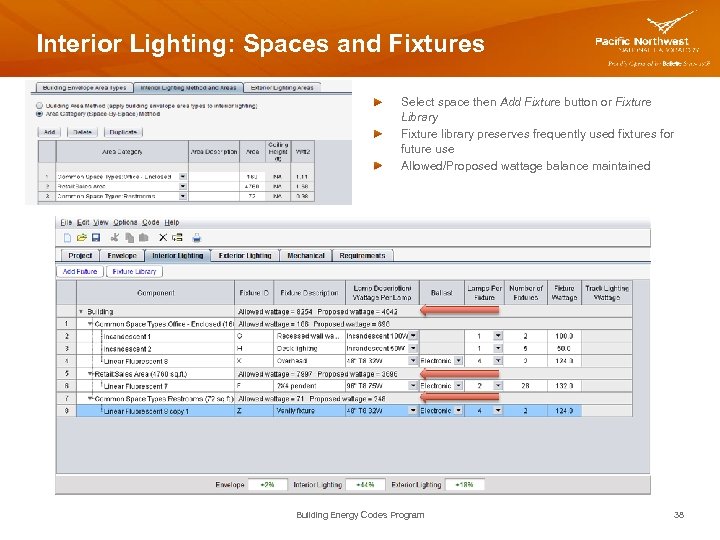
Task: Open lamps per fixture dropdown for Incandescent 1
Action: (x=498, y=336)
